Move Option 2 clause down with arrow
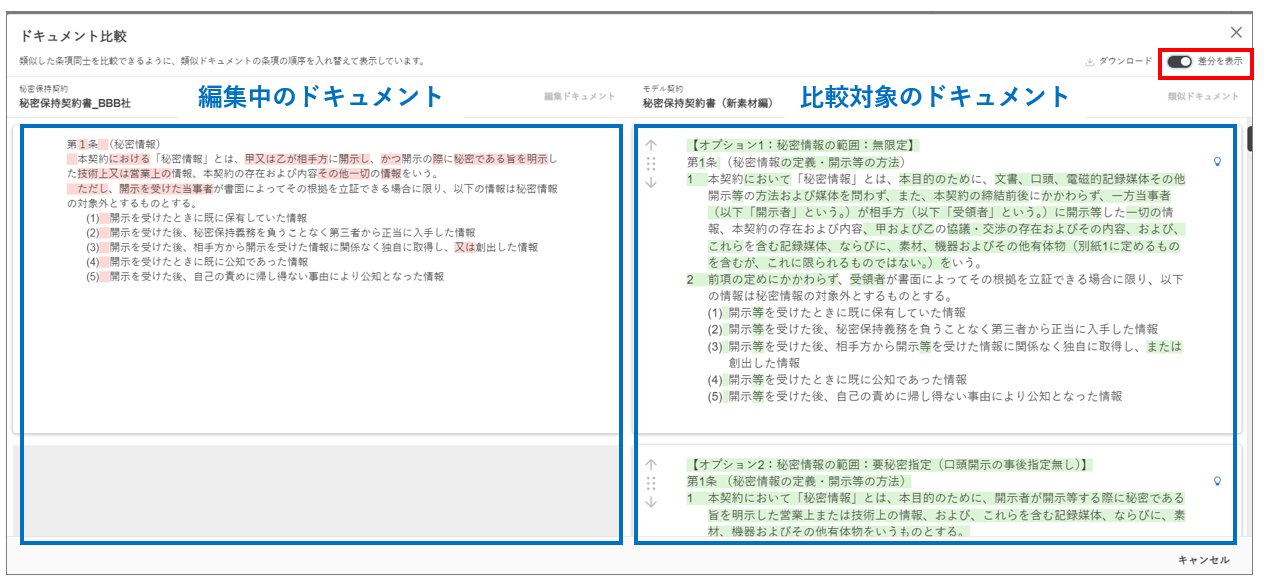This screenshot has width=1265, height=587. click(x=651, y=502)
